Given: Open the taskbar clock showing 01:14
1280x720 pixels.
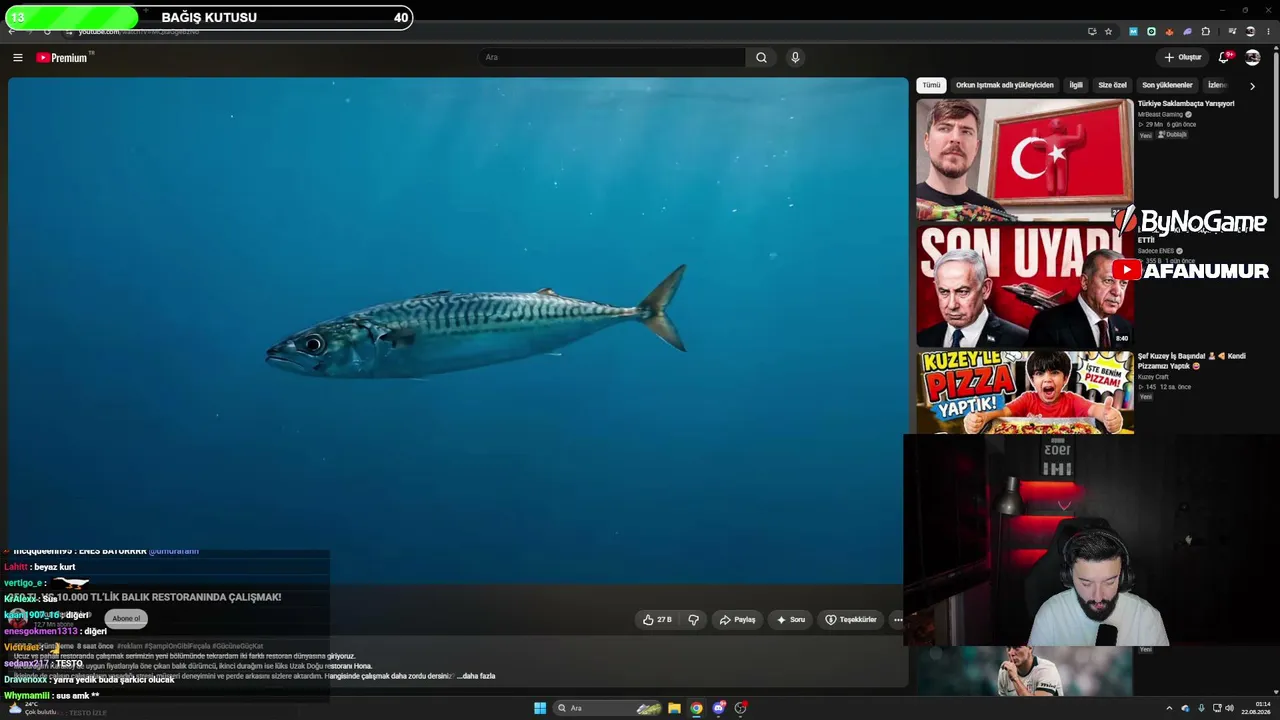Looking at the screenshot, I should (x=1255, y=708).
